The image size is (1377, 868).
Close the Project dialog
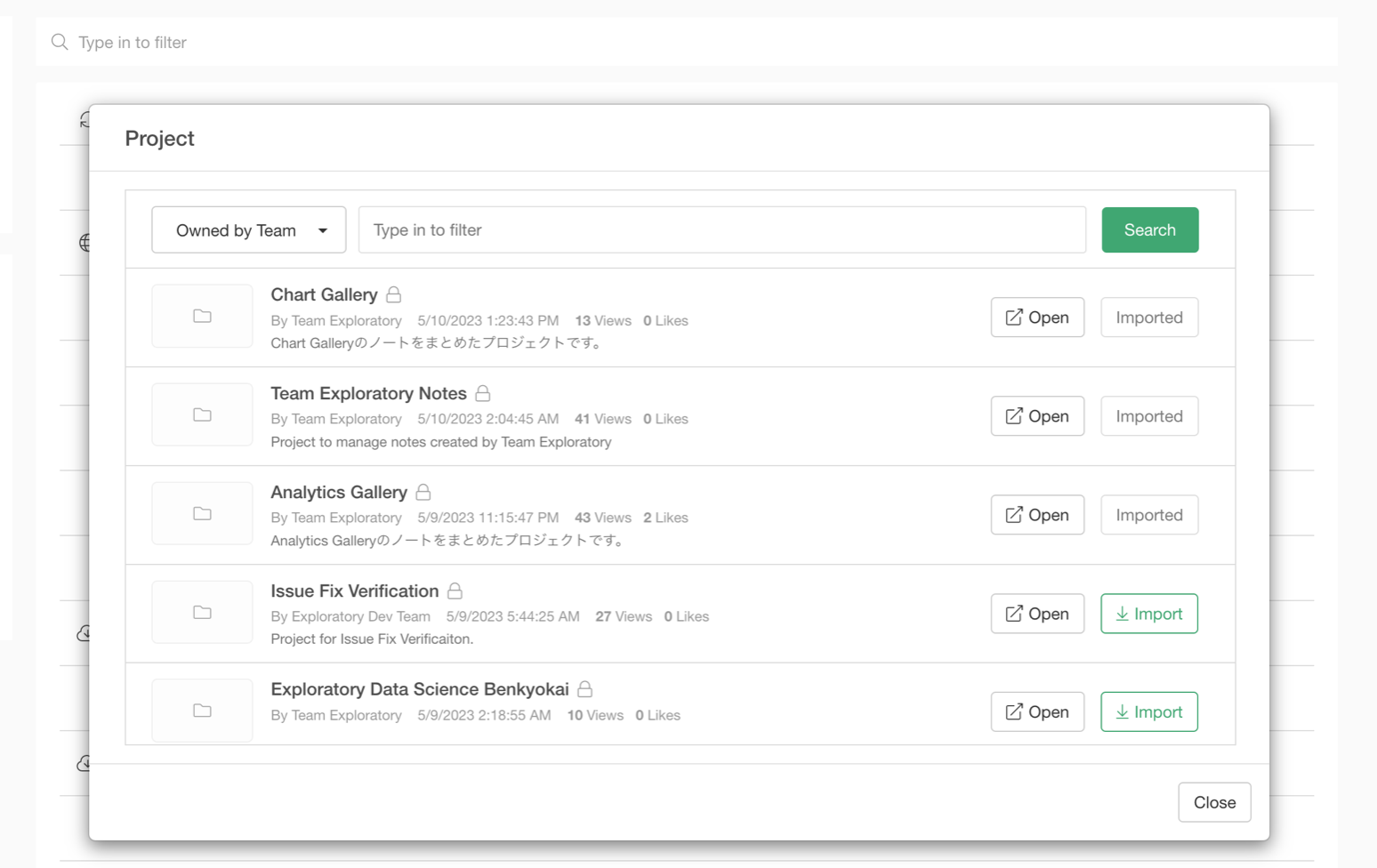coord(1214,802)
